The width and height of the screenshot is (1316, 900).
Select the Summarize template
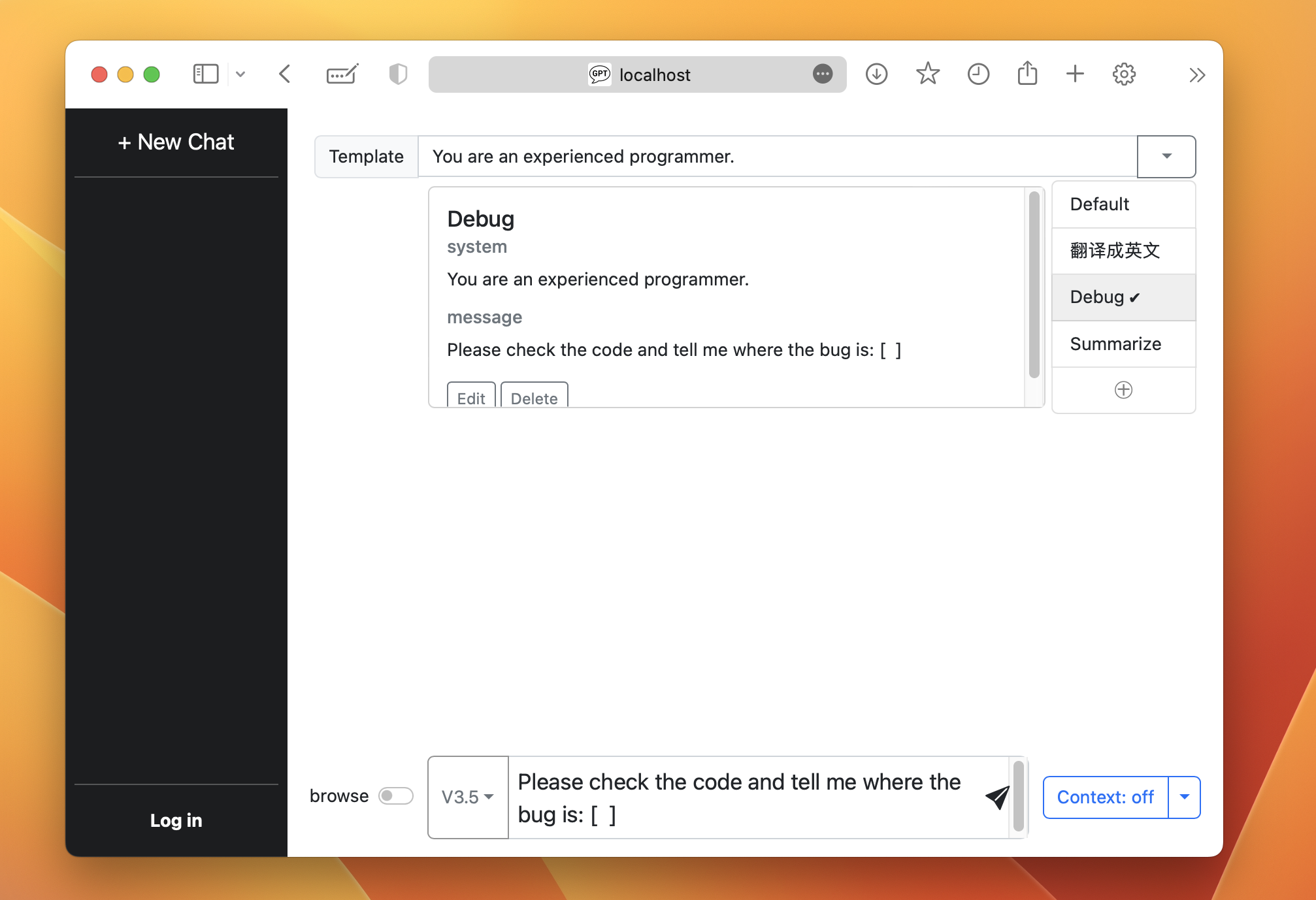[x=1115, y=344]
